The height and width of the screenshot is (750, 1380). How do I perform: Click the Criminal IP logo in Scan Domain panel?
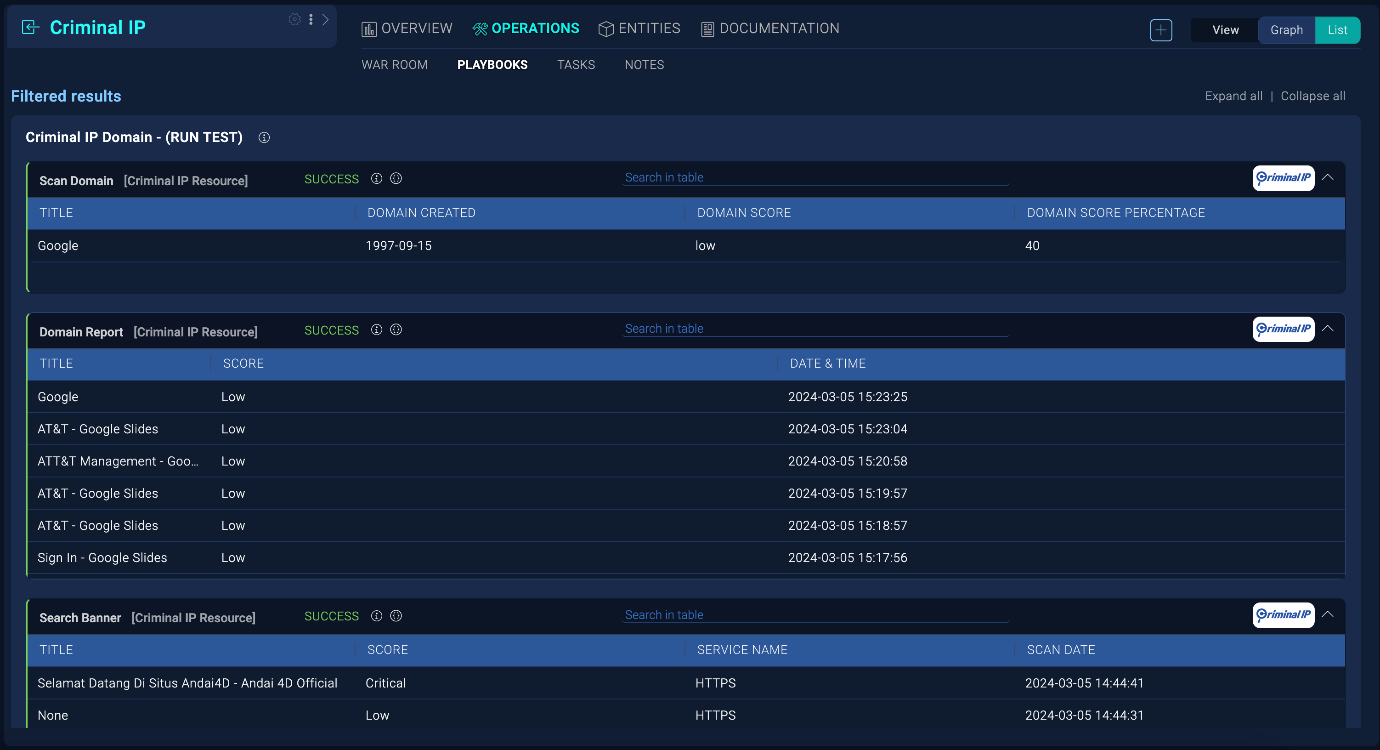tap(1283, 178)
